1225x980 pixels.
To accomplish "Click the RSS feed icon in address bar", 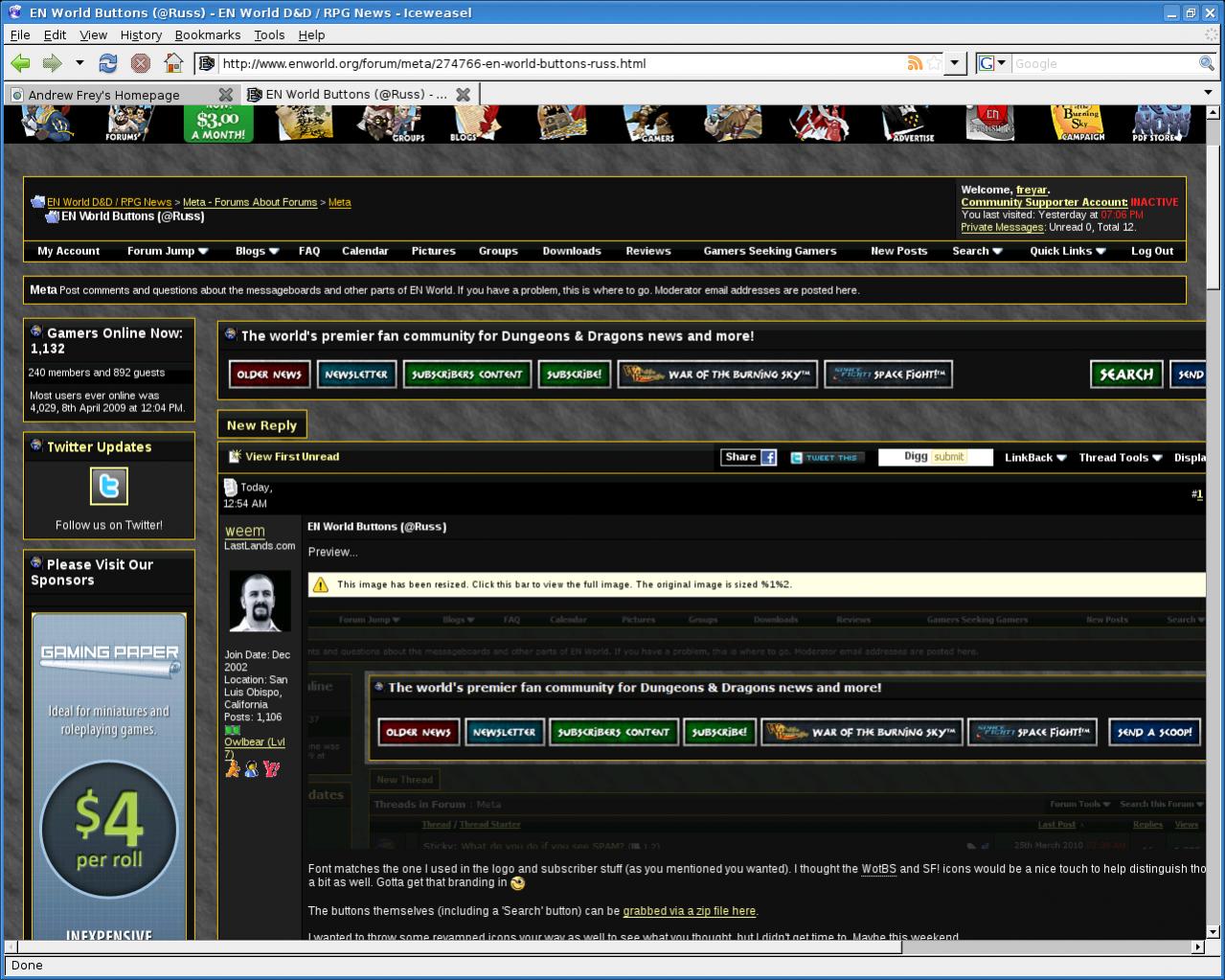I will (915, 63).
